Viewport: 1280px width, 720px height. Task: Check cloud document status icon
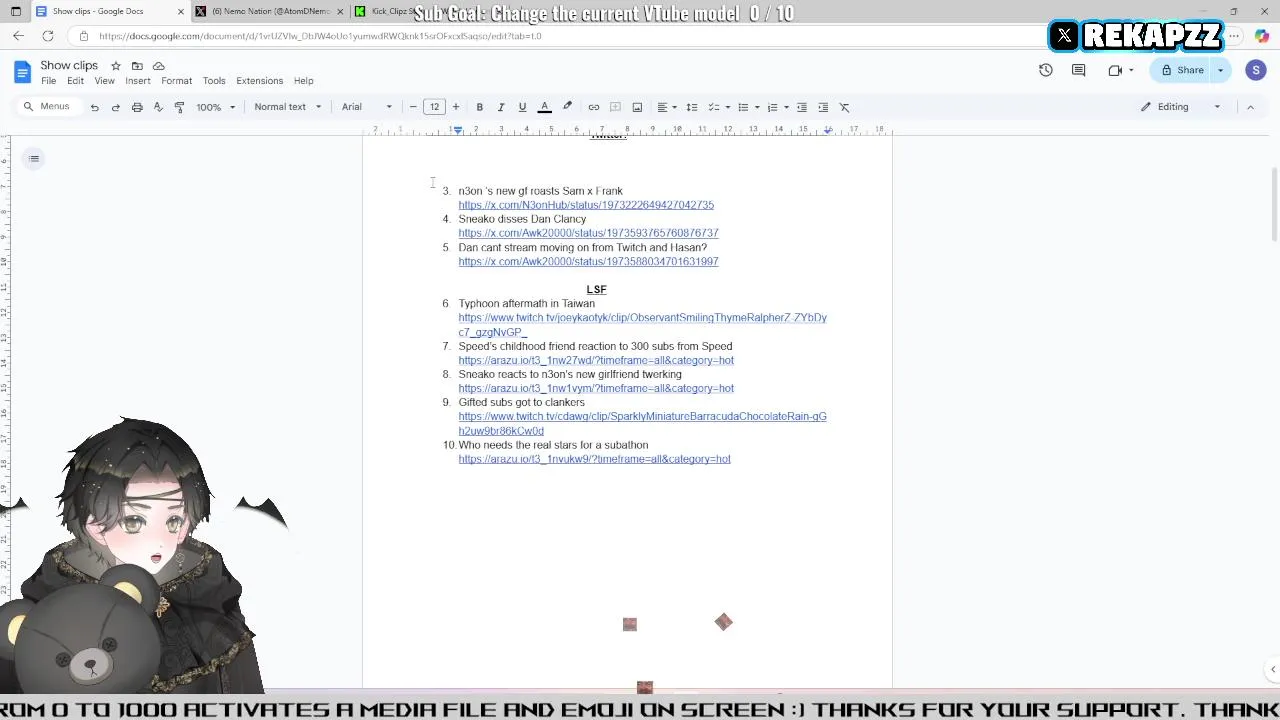tap(158, 66)
